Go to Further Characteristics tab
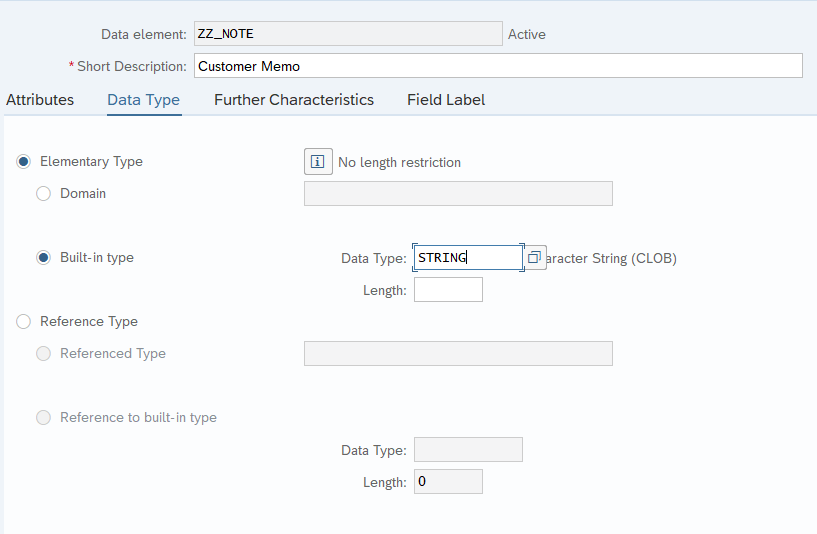The width and height of the screenshot is (817, 534). (294, 100)
